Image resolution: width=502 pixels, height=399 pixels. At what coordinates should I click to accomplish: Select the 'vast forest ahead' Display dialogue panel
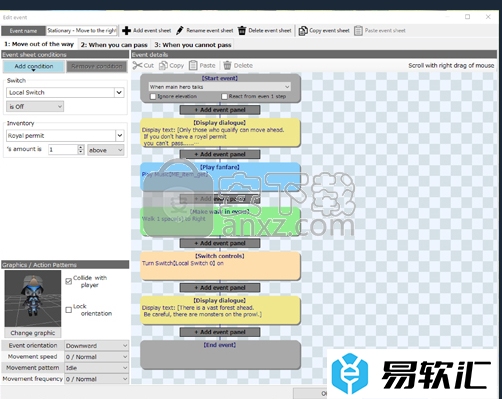[x=220, y=310]
